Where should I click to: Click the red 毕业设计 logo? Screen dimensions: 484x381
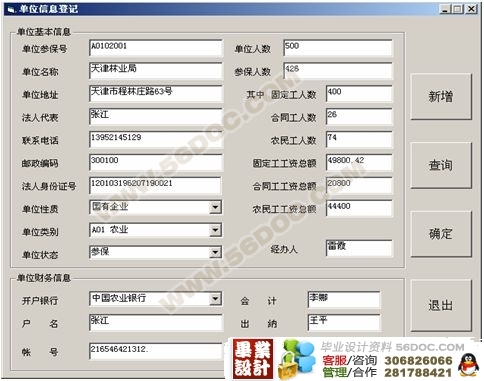(253, 359)
